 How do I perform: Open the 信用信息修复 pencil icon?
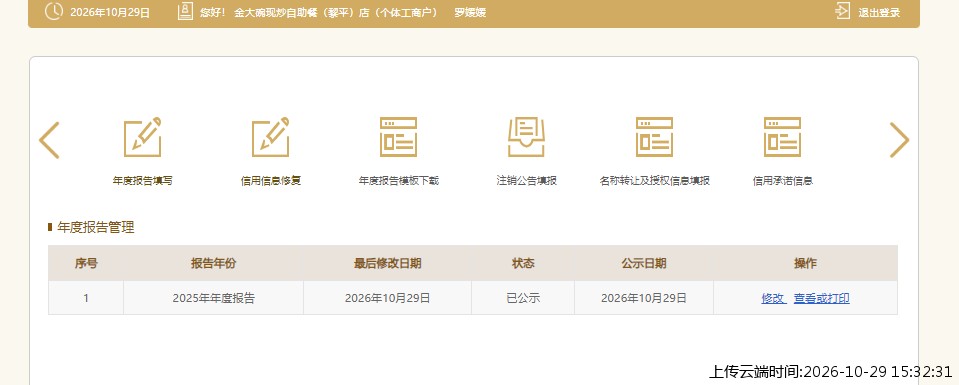tap(270, 137)
